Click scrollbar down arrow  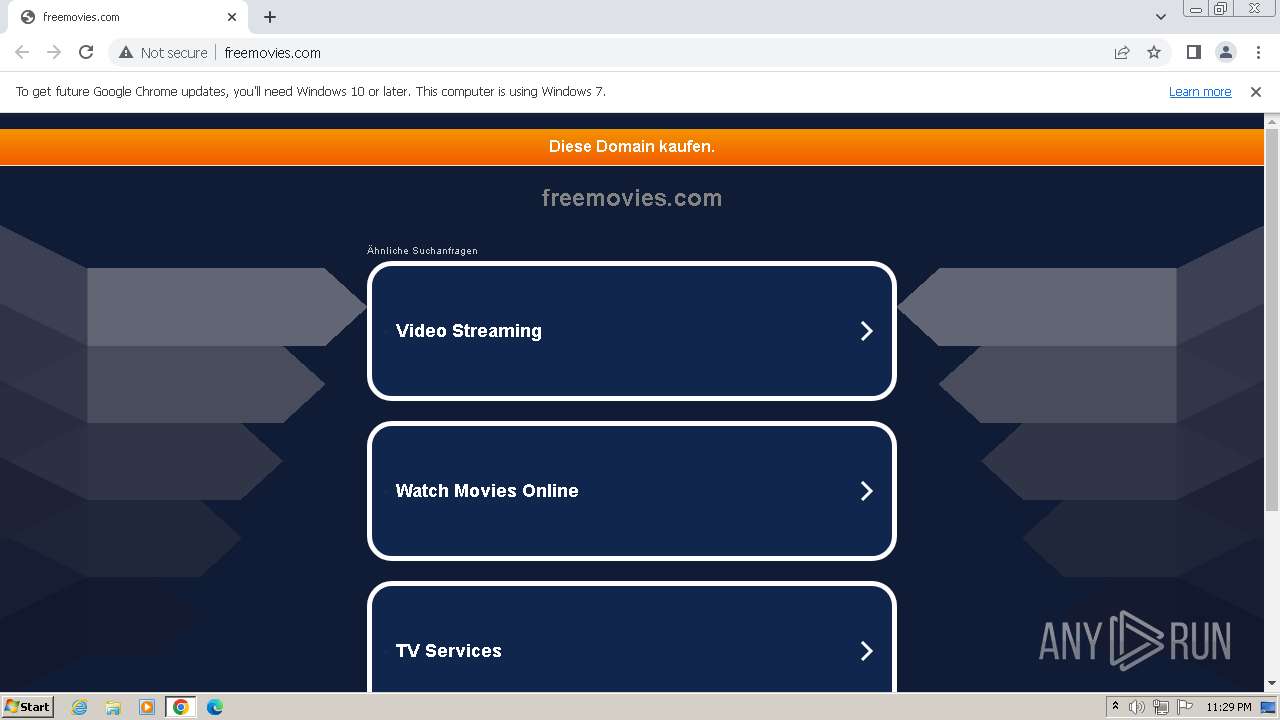coord(1272,684)
